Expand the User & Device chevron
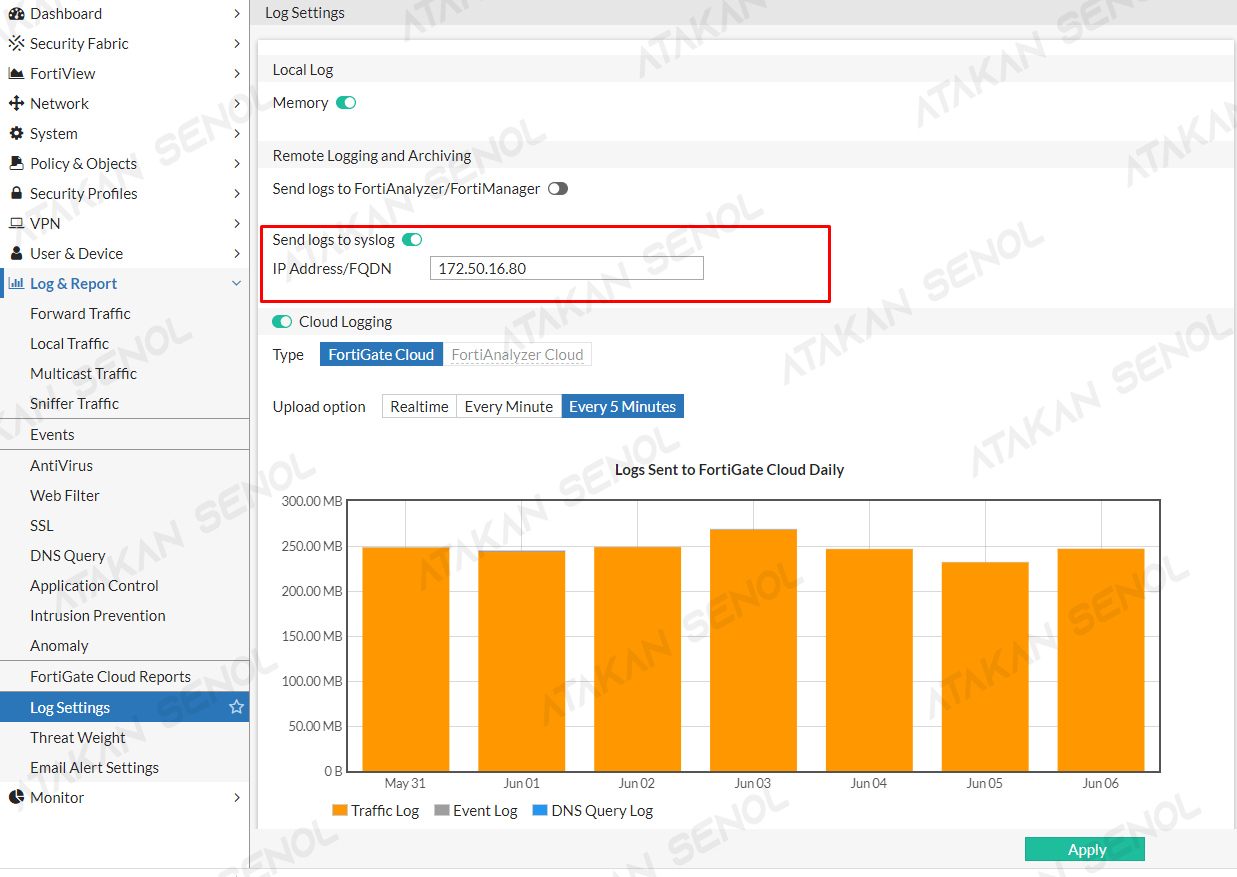The image size is (1237, 877). [x=237, y=254]
